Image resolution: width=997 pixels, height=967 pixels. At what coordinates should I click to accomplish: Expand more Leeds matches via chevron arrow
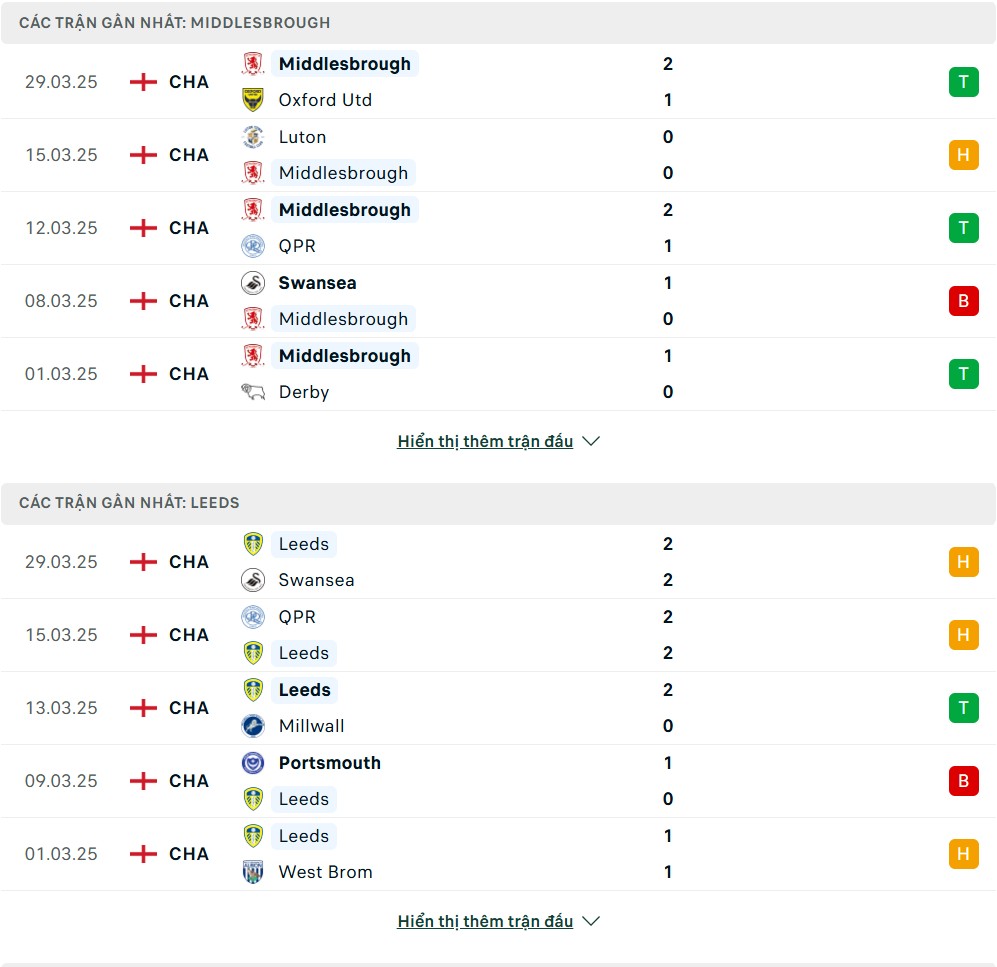591,921
